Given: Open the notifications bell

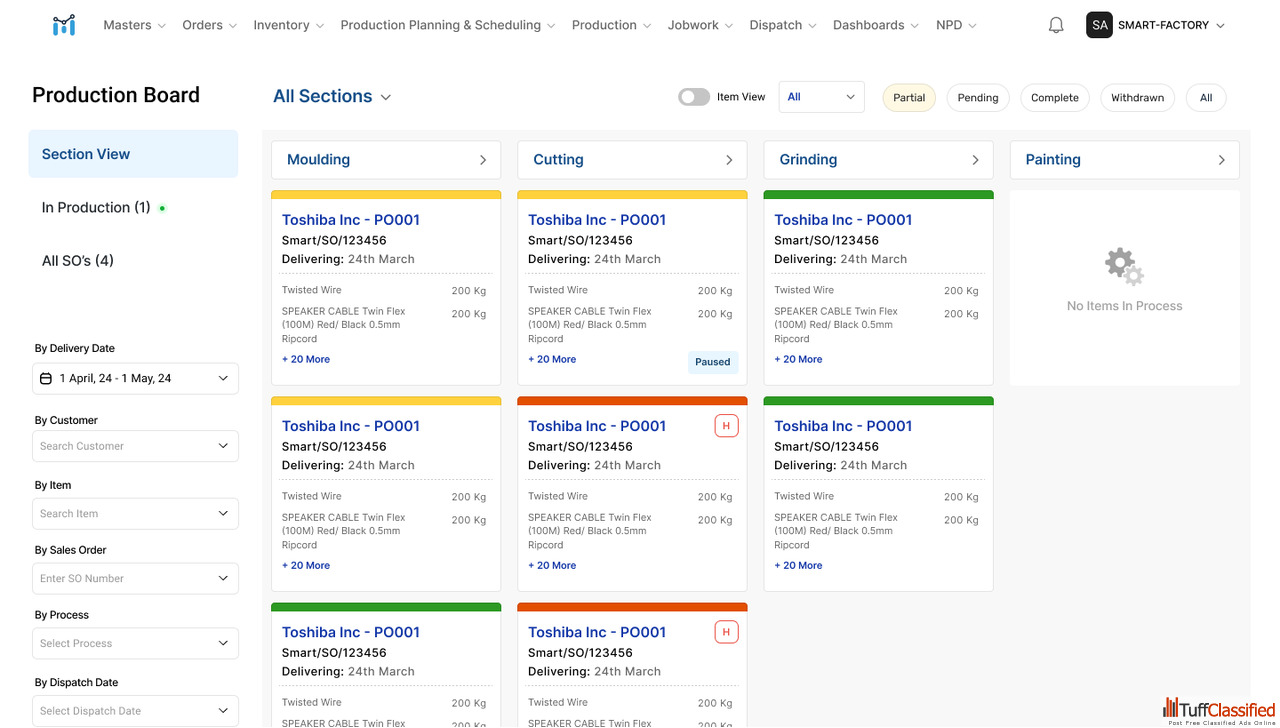Looking at the screenshot, I should pos(1056,25).
